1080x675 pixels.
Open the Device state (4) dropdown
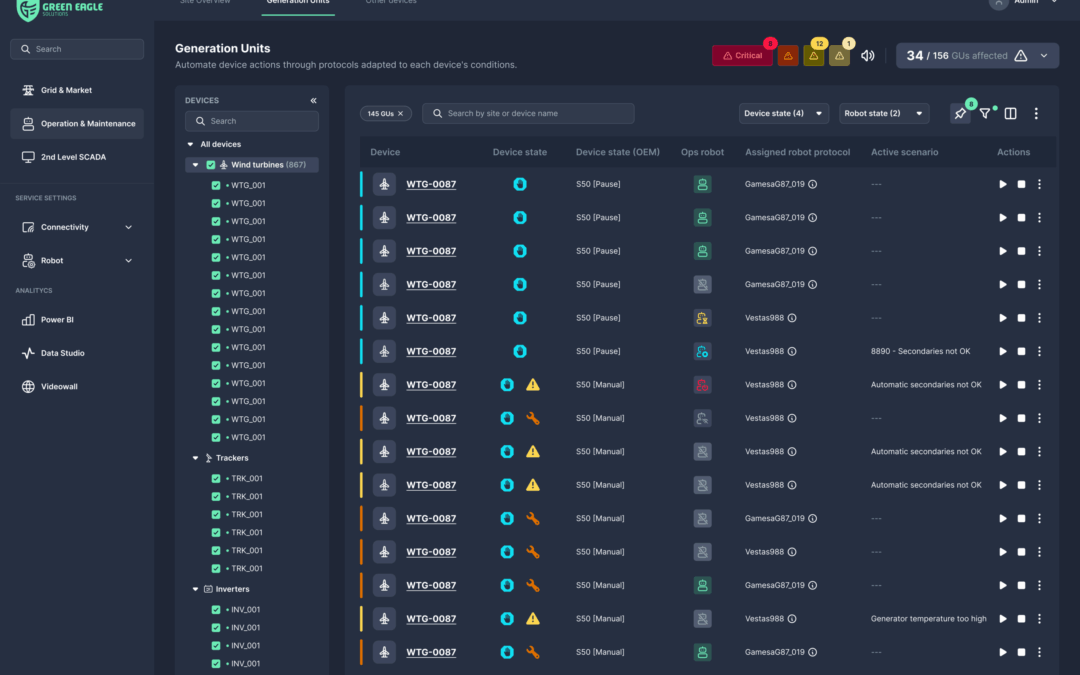coord(784,114)
